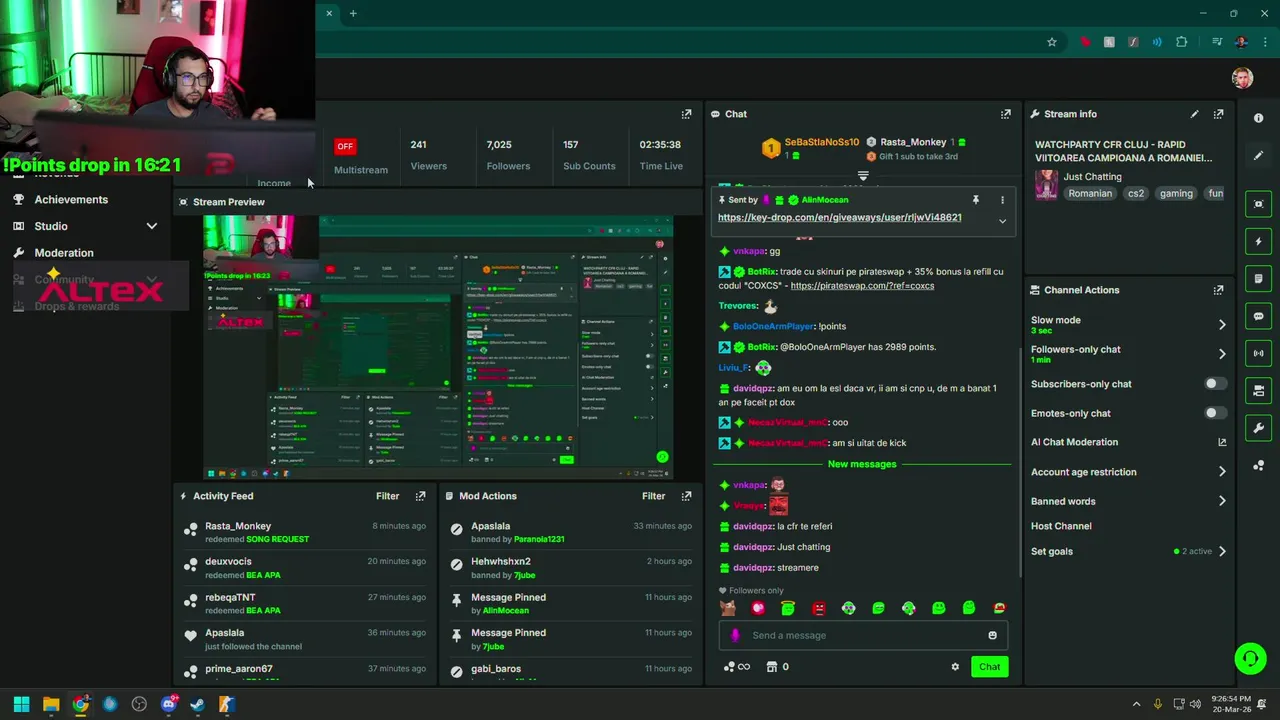Unpin the pinned chat message
The width and height of the screenshot is (1280, 720).
pos(975,200)
